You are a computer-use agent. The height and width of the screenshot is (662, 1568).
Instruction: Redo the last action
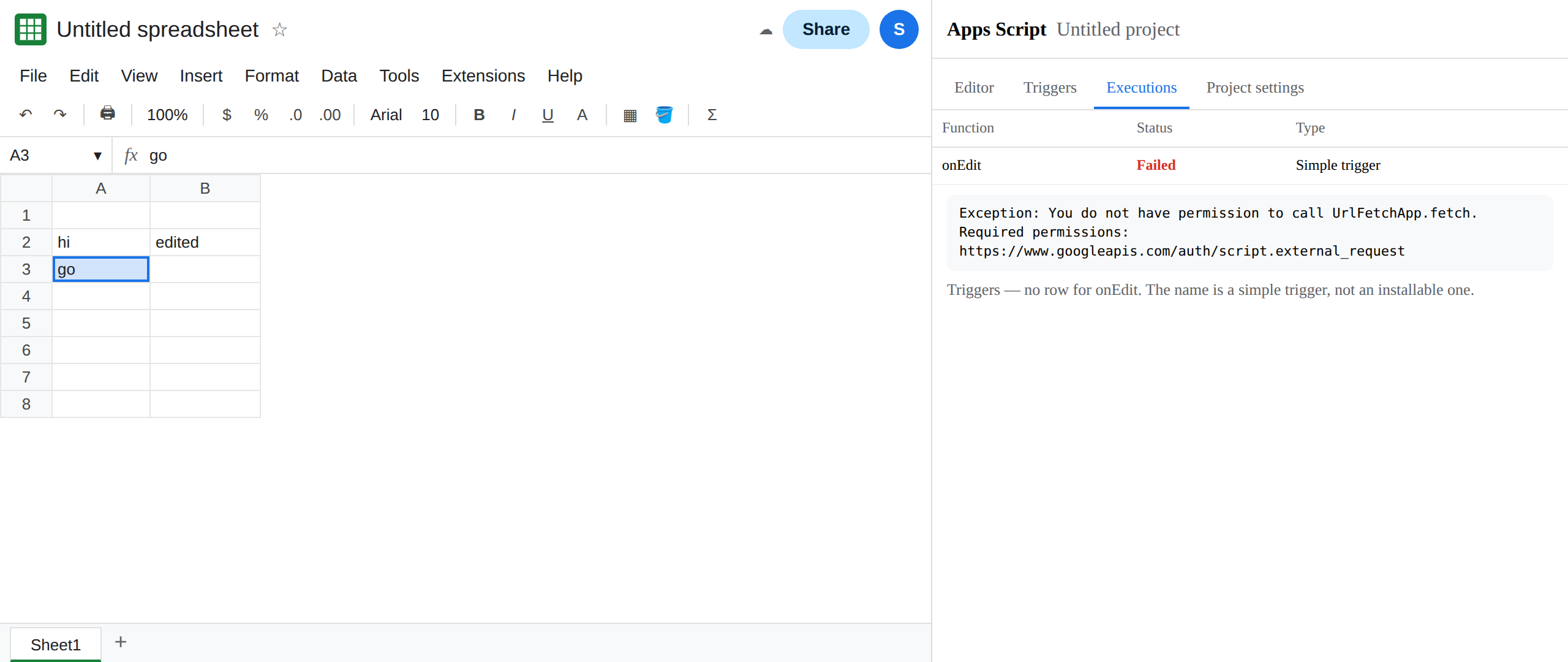pos(60,115)
